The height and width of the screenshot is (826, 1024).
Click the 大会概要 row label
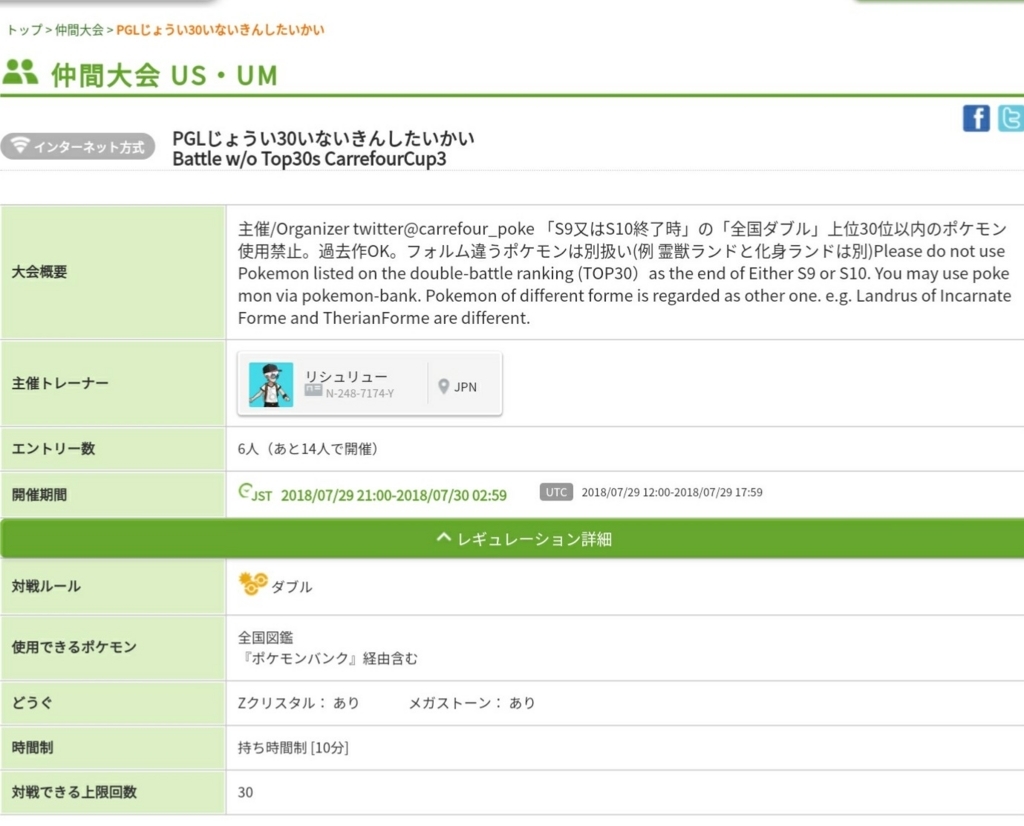[x=39, y=272]
